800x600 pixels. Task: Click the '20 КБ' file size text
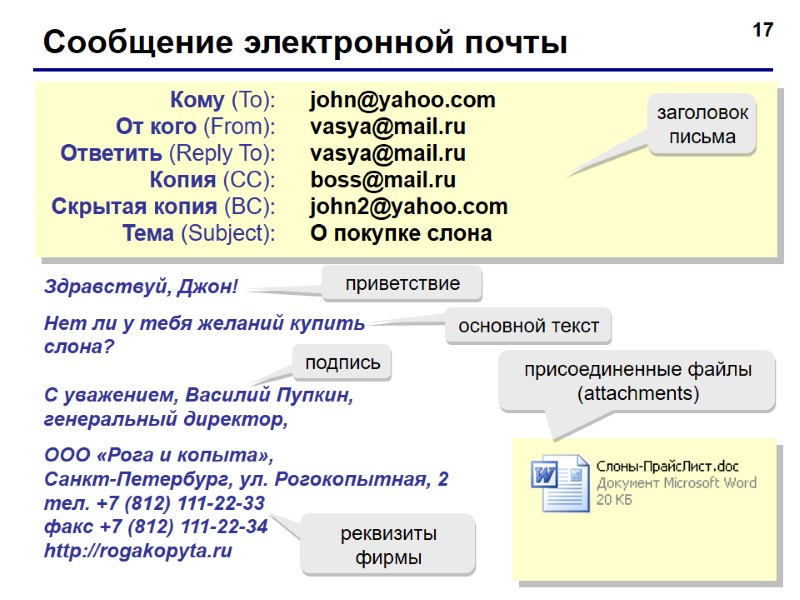point(614,499)
